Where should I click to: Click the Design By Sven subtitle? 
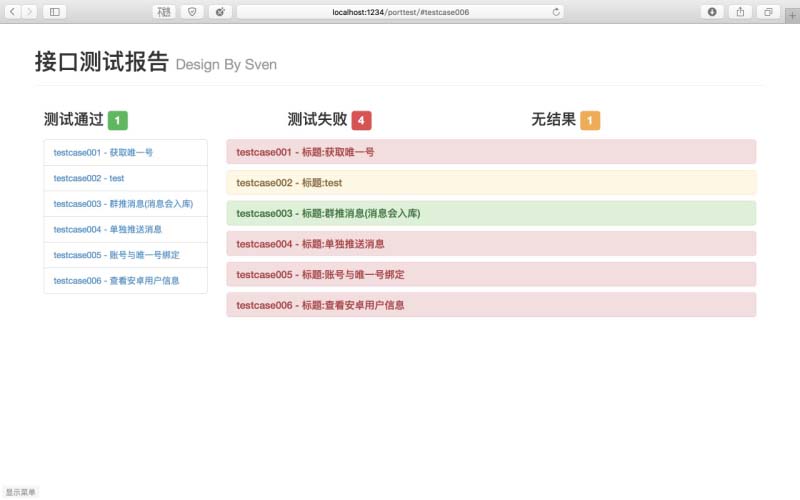226,65
